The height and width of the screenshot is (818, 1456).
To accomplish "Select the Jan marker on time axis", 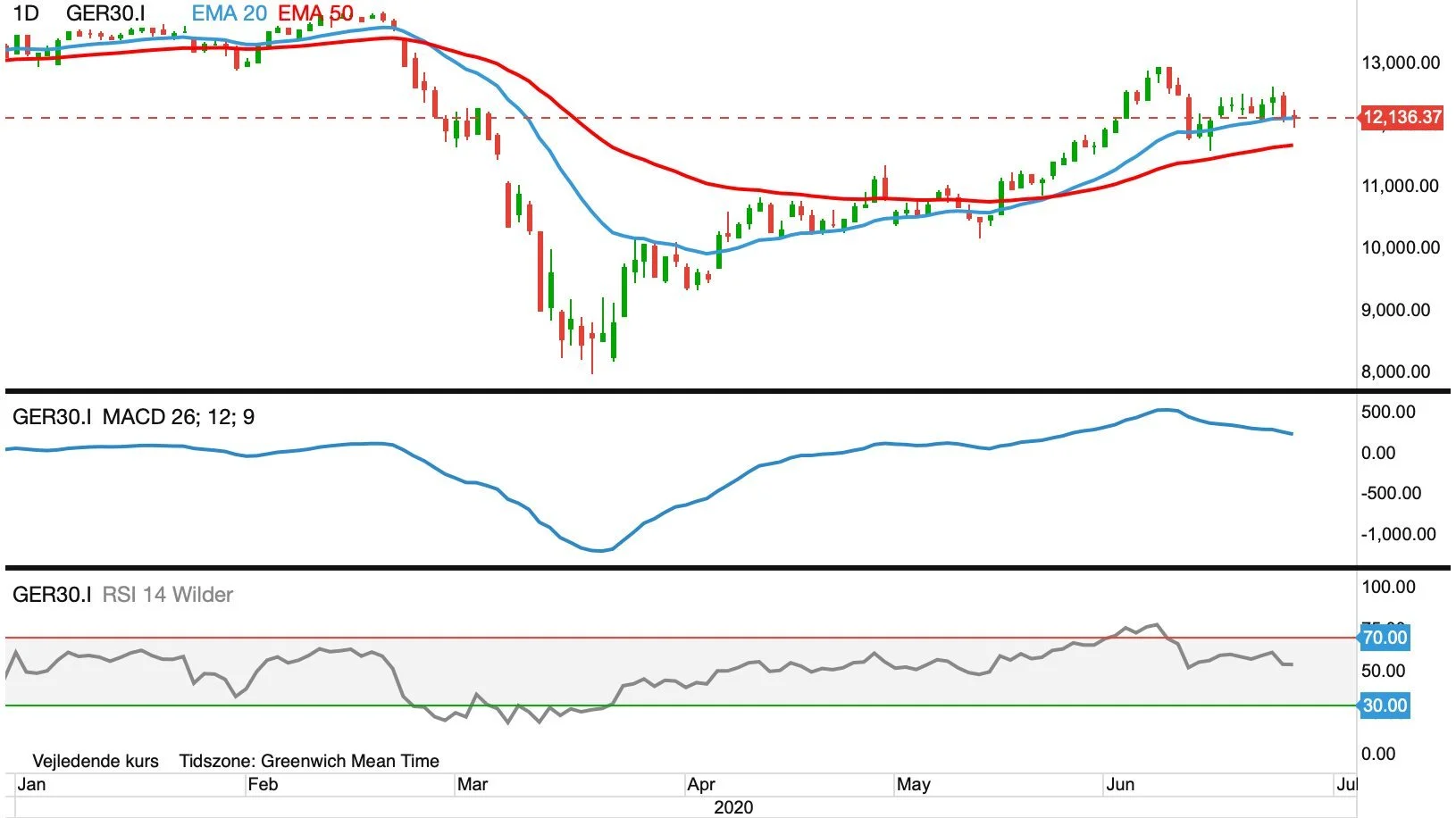I will (x=31, y=784).
